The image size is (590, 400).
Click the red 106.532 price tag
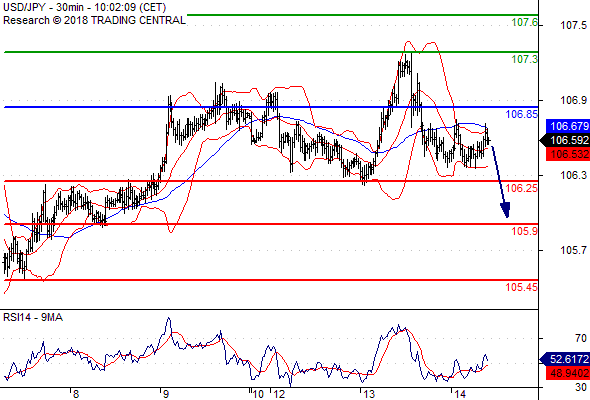[x=568, y=154]
